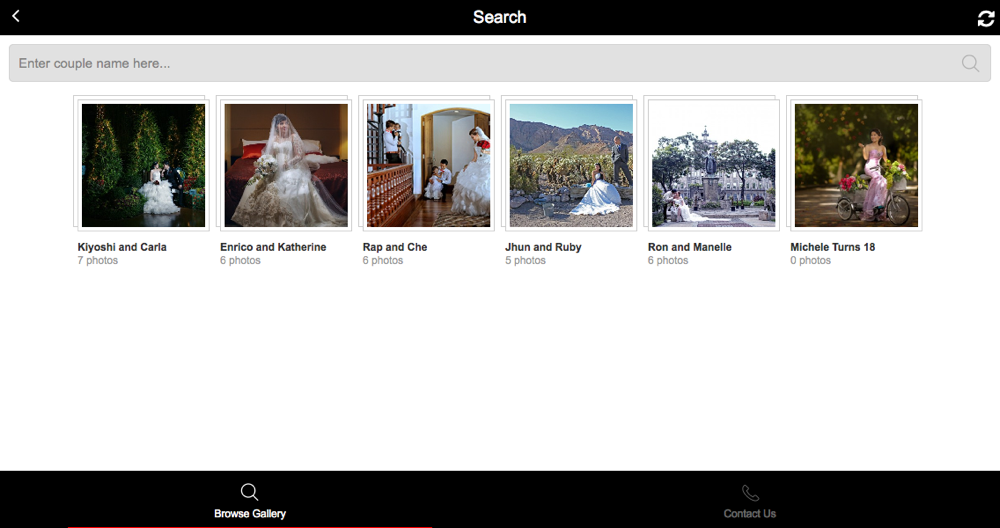This screenshot has height=528, width=1000.
Task: Open the Rap and Che album thumbnail
Action: (x=428, y=165)
